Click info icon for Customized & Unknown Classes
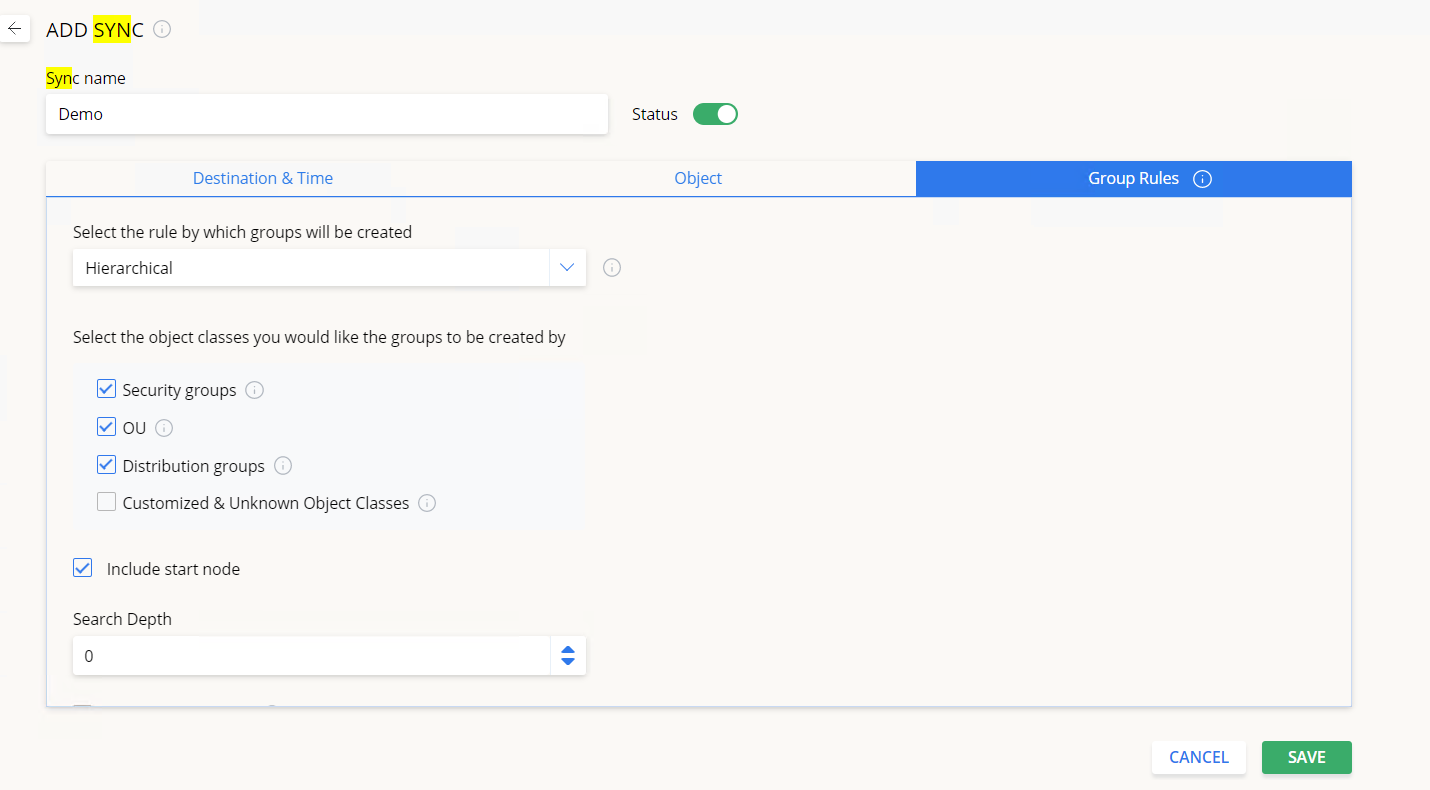This screenshot has width=1430, height=790. coord(427,503)
